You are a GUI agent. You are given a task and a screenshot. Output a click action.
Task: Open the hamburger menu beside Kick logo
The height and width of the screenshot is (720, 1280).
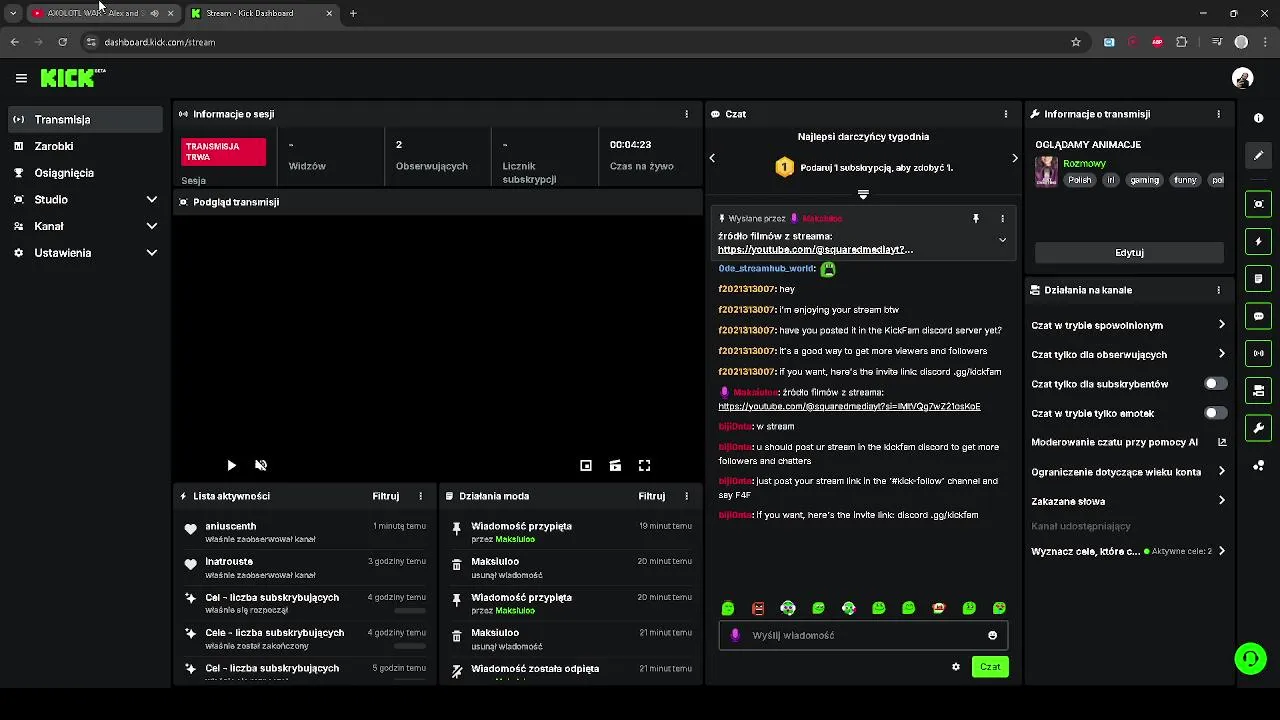[x=21, y=78]
